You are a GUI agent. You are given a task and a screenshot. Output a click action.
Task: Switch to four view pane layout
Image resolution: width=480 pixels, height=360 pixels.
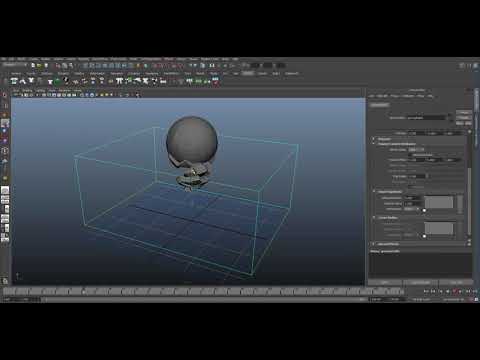click(x=5, y=200)
